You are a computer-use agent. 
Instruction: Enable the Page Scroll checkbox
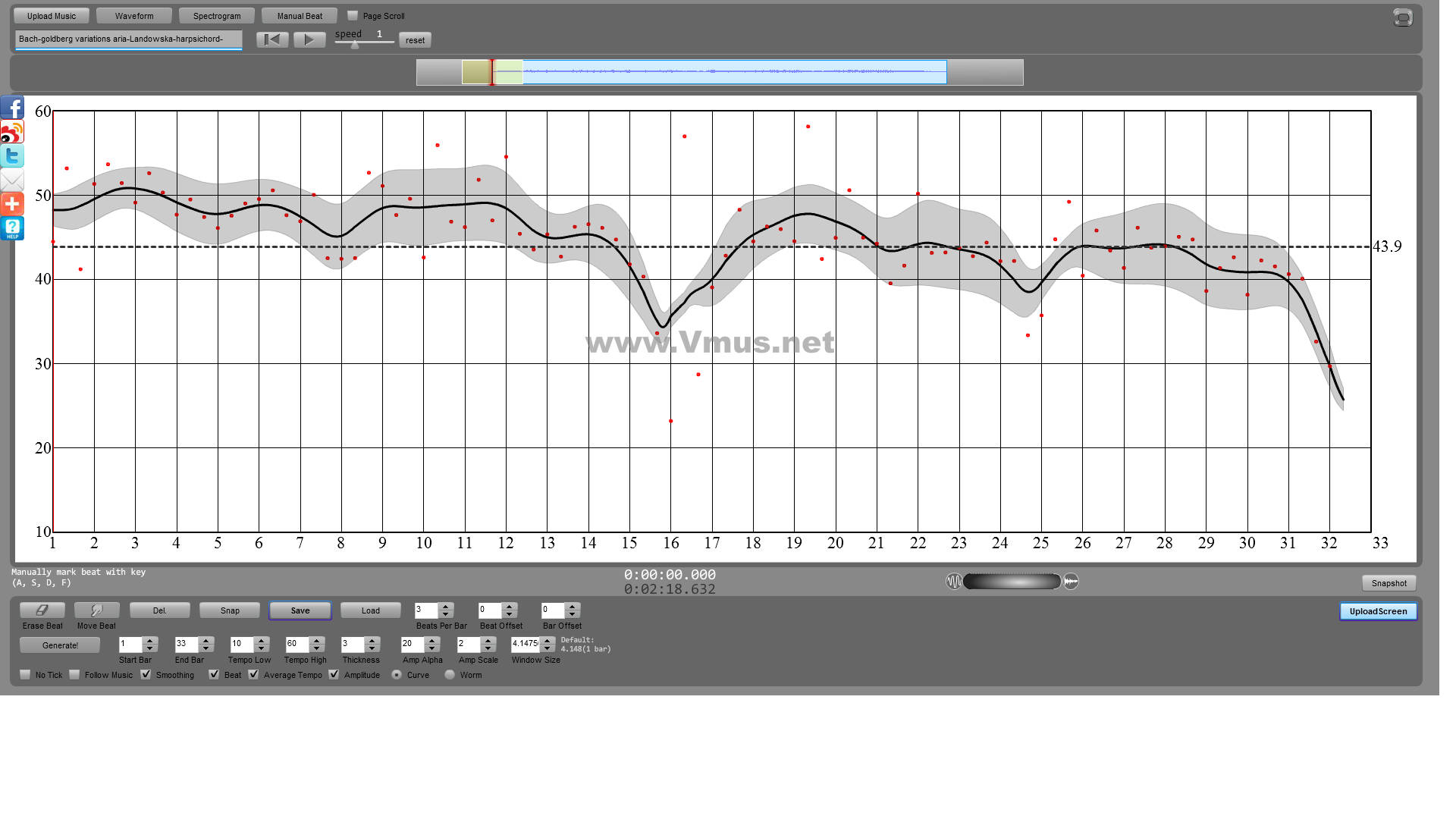click(353, 16)
